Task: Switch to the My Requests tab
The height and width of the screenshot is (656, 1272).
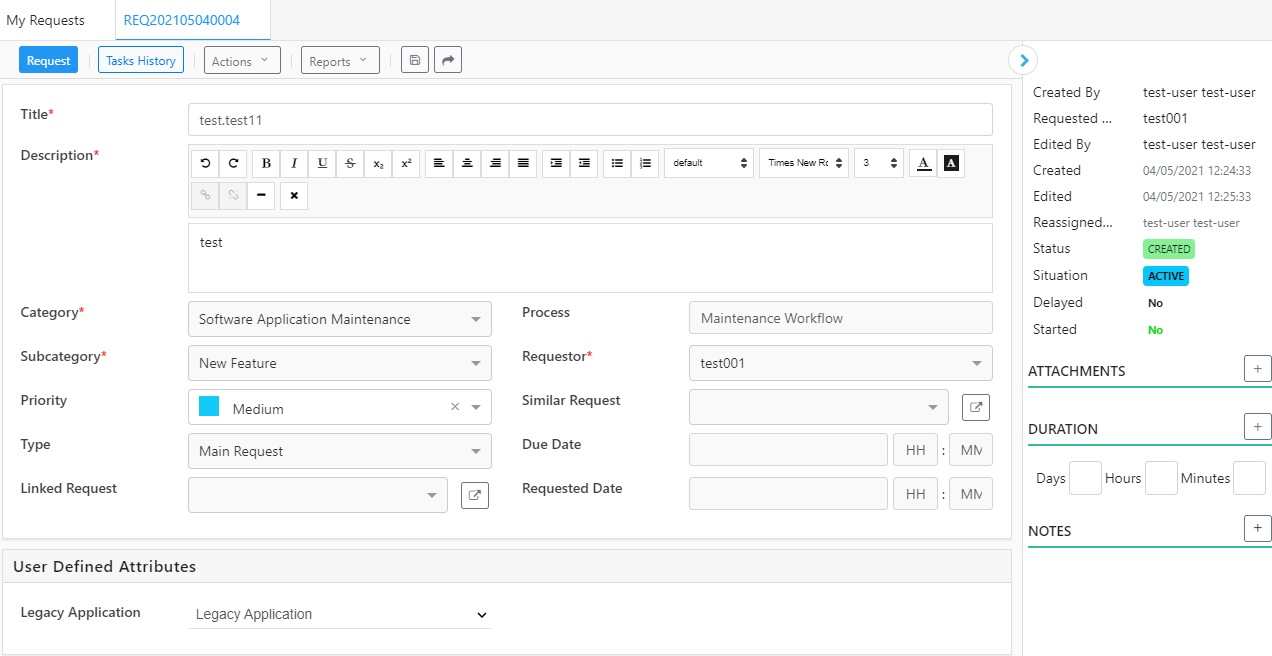Action: [x=46, y=20]
